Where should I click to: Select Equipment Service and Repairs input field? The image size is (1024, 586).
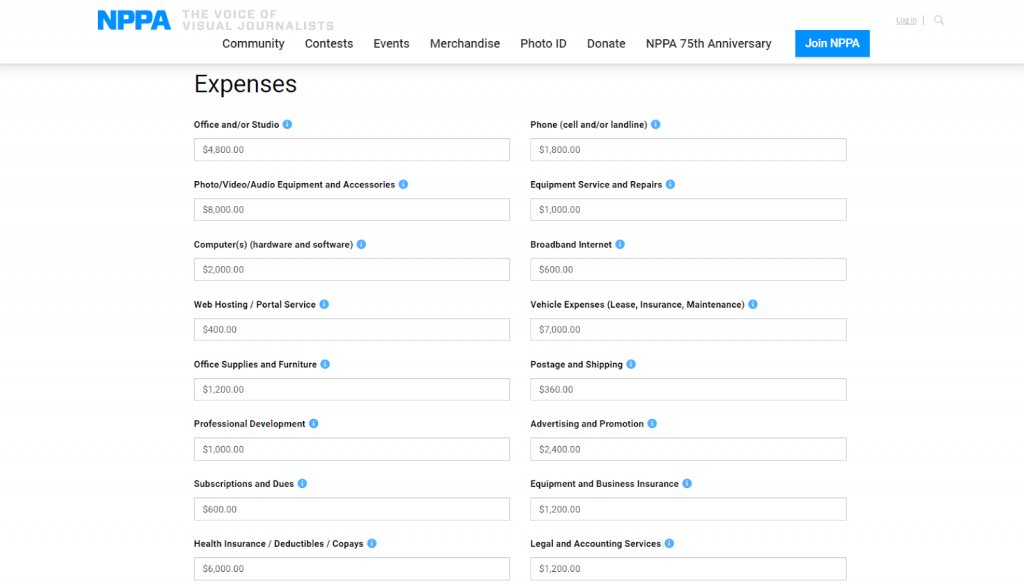click(x=688, y=210)
